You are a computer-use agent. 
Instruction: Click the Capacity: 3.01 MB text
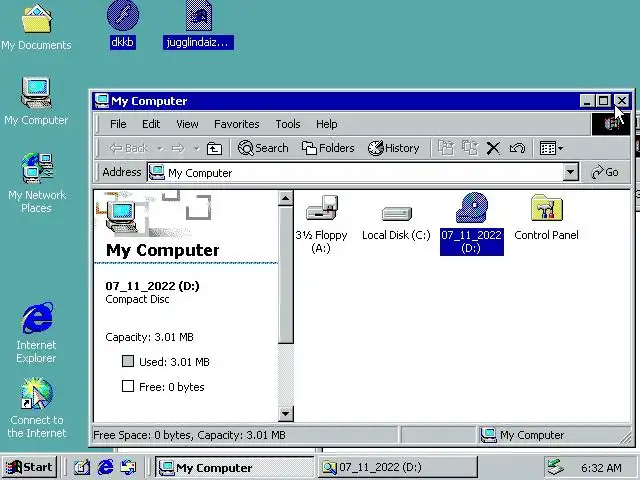(149, 337)
